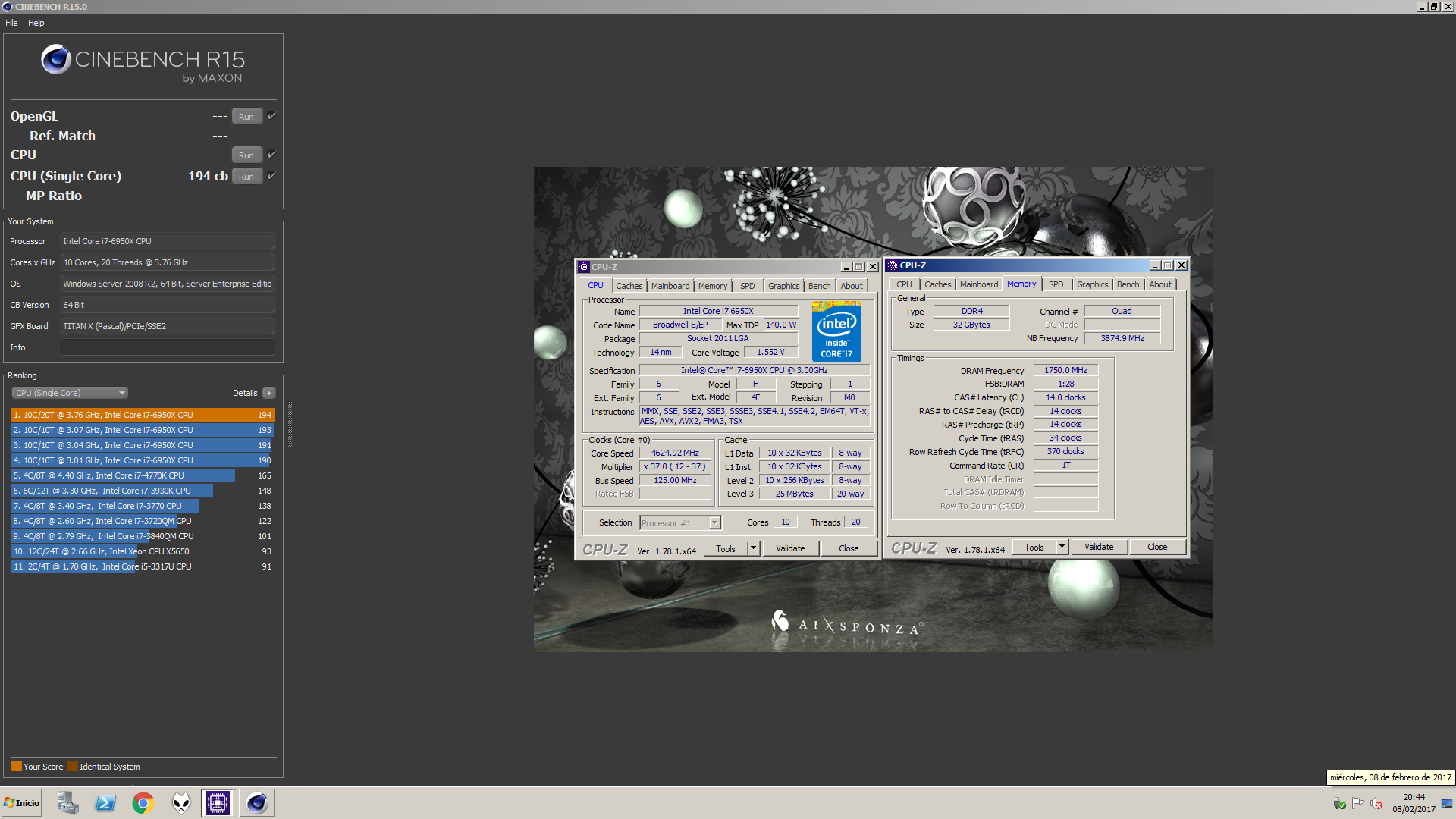The width and height of the screenshot is (1456, 819).
Task: Open Tools dropdown arrow in right CPU-Z
Action: (1062, 547)
